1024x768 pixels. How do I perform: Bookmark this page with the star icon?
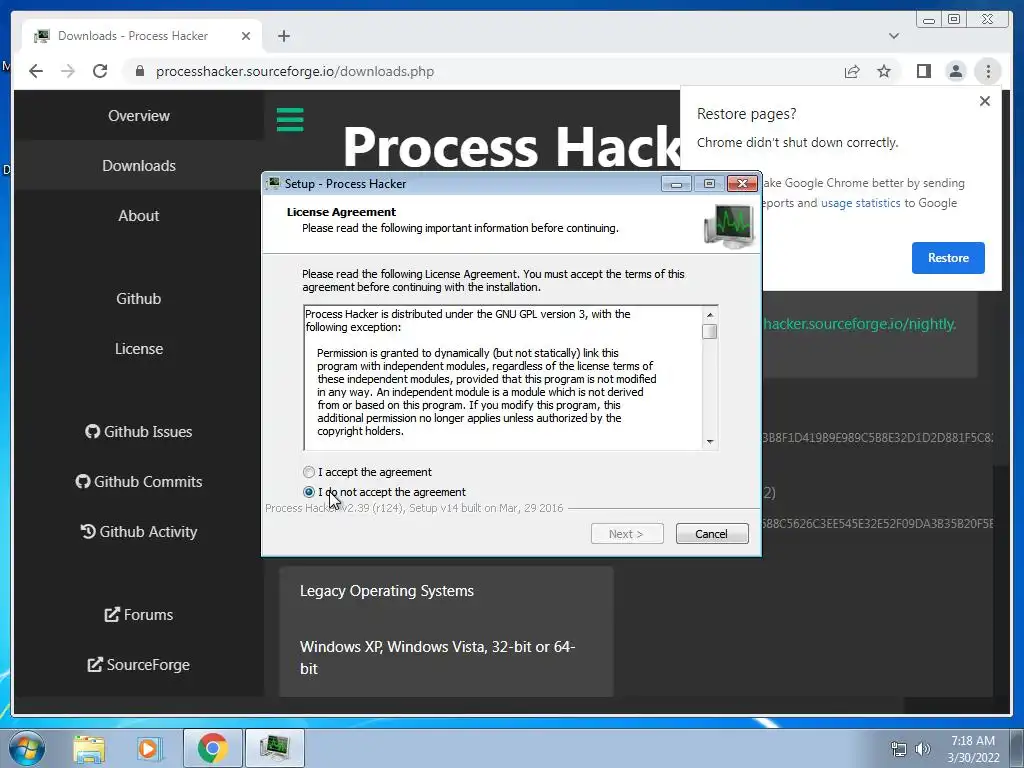click(884, 71)
